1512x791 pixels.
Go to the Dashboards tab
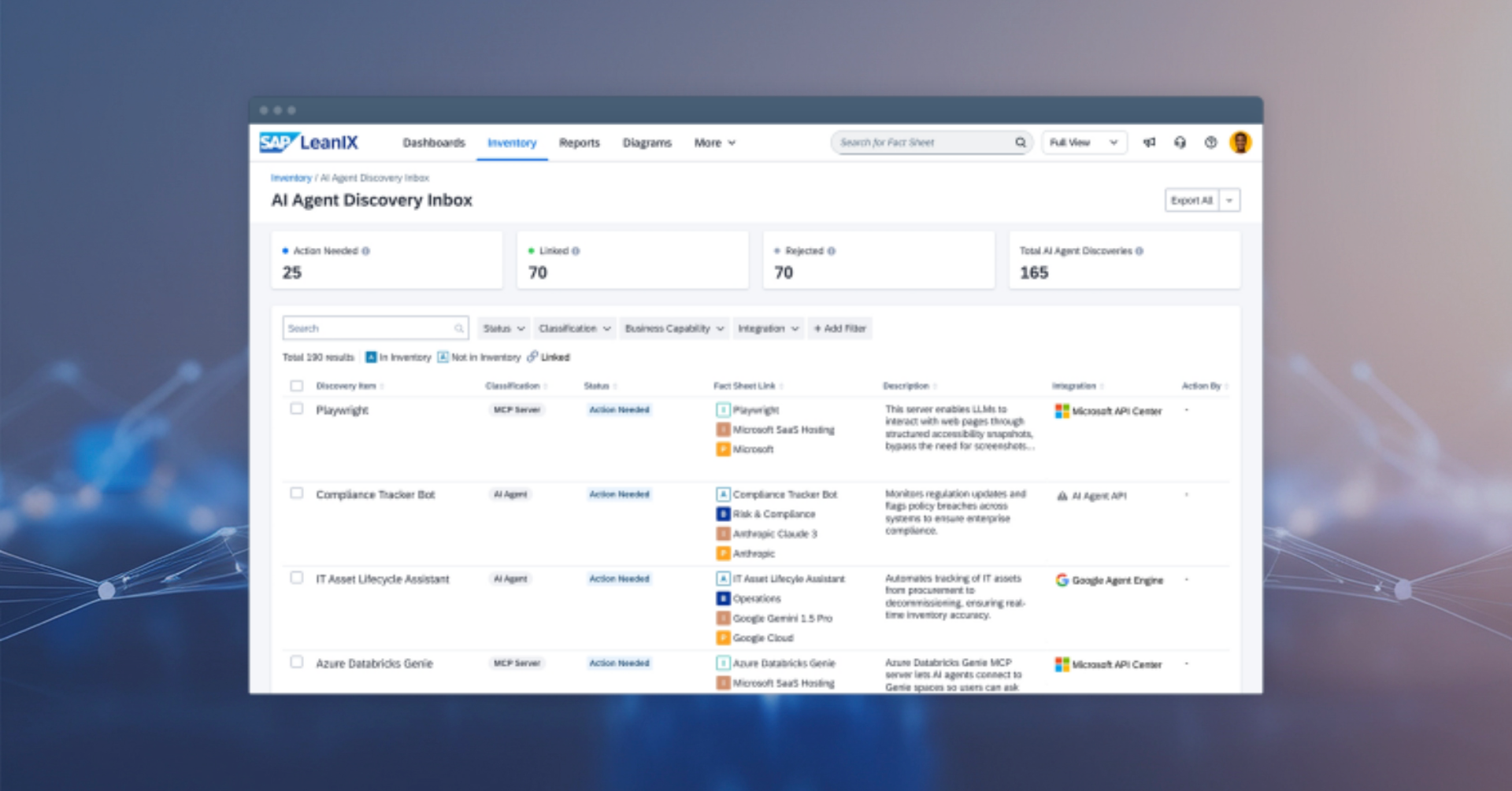click(434, 142)
